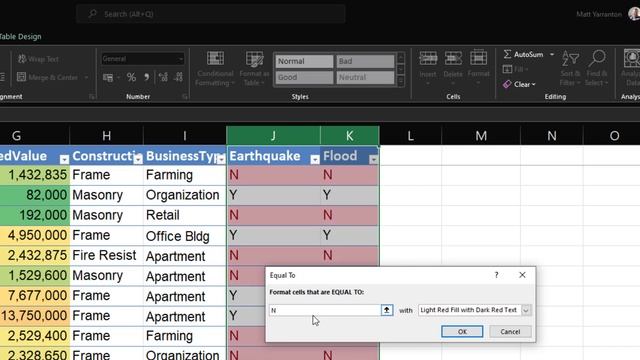Toggle Wrap Text
This screenshot has height=360, width=640.
pos(38,59)
